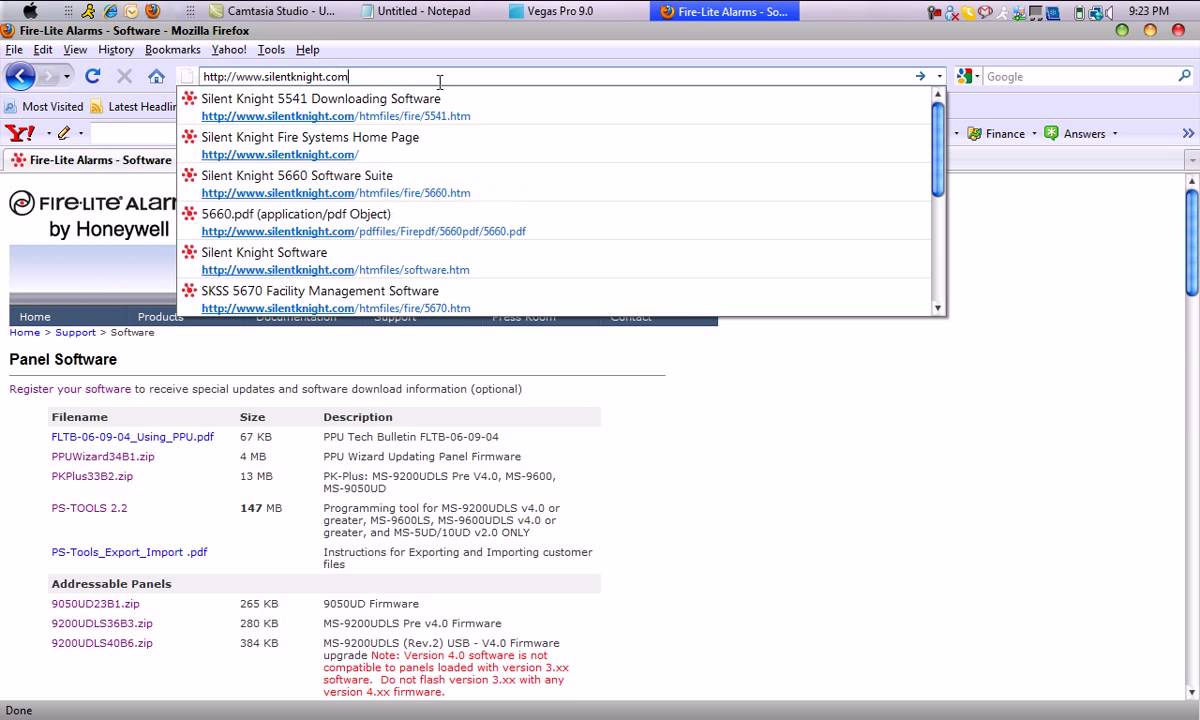Click the Go arrow in address bar

(920, 76)
